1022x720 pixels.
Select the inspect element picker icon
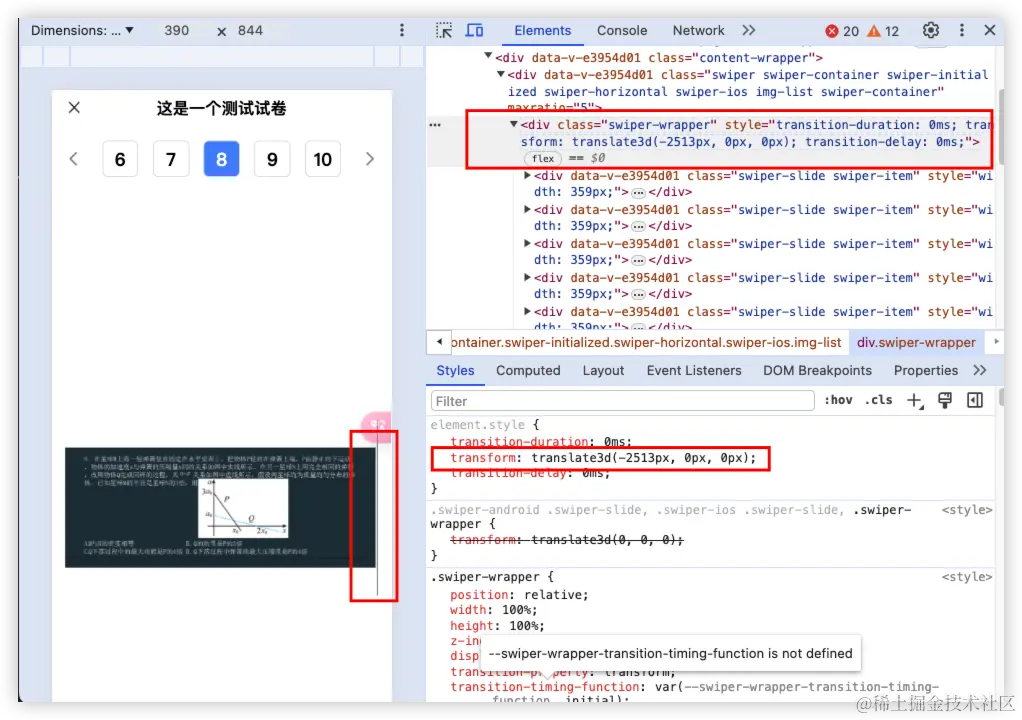tap(444, 31)
